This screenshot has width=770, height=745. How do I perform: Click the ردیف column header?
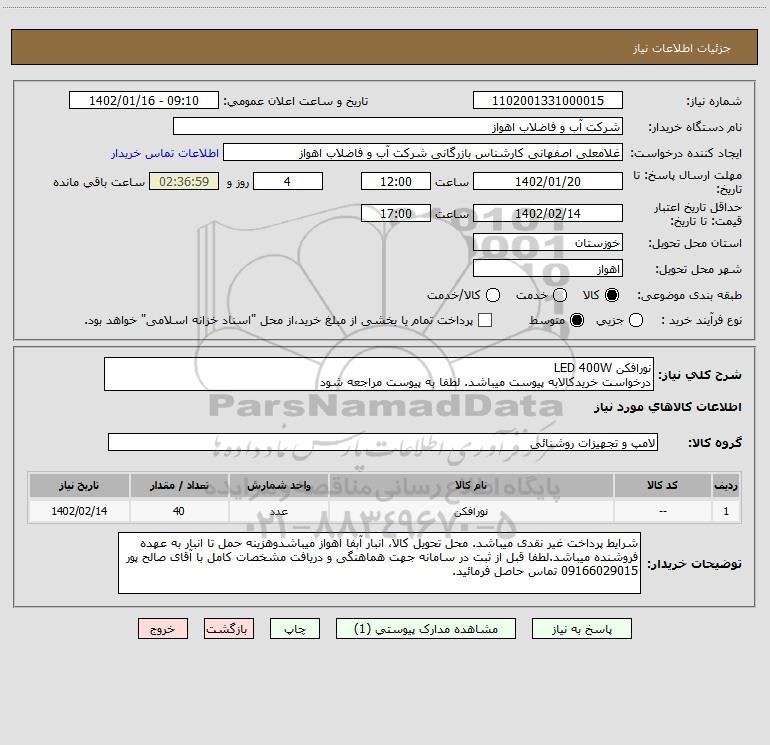[x=726, y=485]
